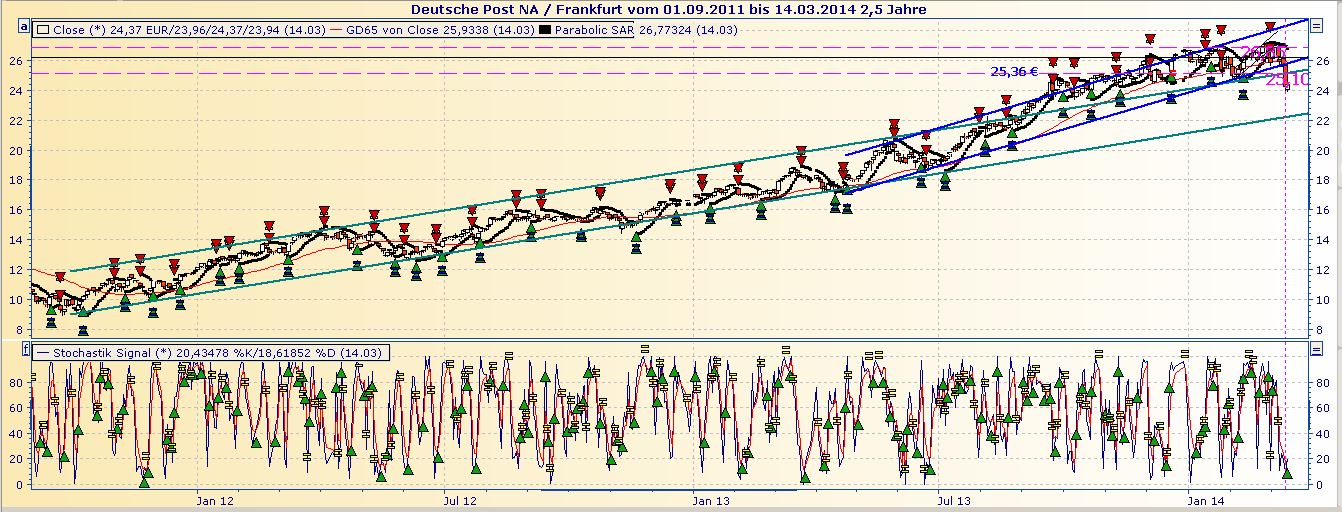Click the Parabolic SAR value 26,77324 (14.03)
Screen dimensions: 1342x512
pyautogui.click(x=688, y=30)
